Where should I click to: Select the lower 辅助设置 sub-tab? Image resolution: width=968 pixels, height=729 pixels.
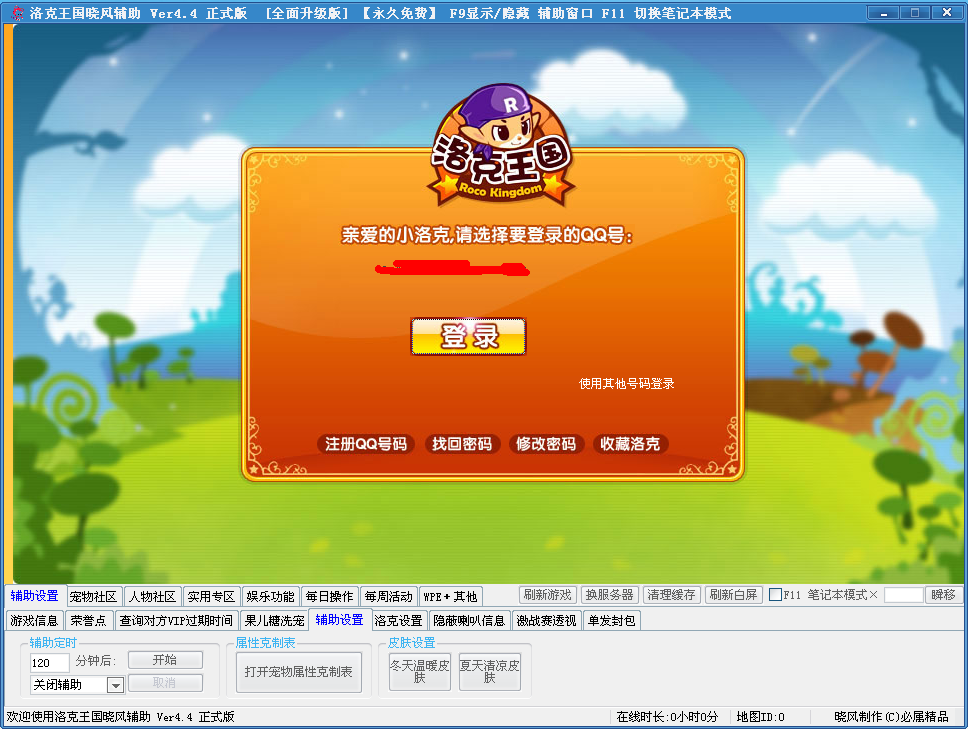pyautogui.click(x=340, y=620)
